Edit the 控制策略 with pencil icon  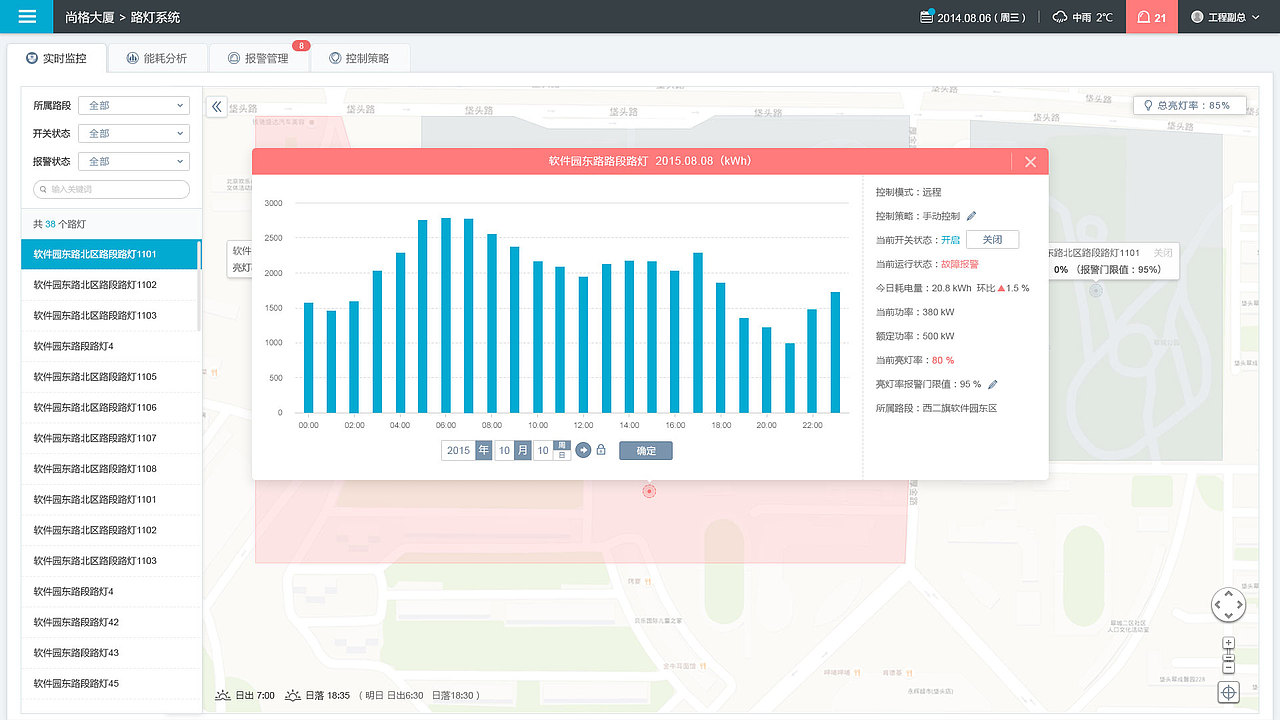tap(971, 216)
